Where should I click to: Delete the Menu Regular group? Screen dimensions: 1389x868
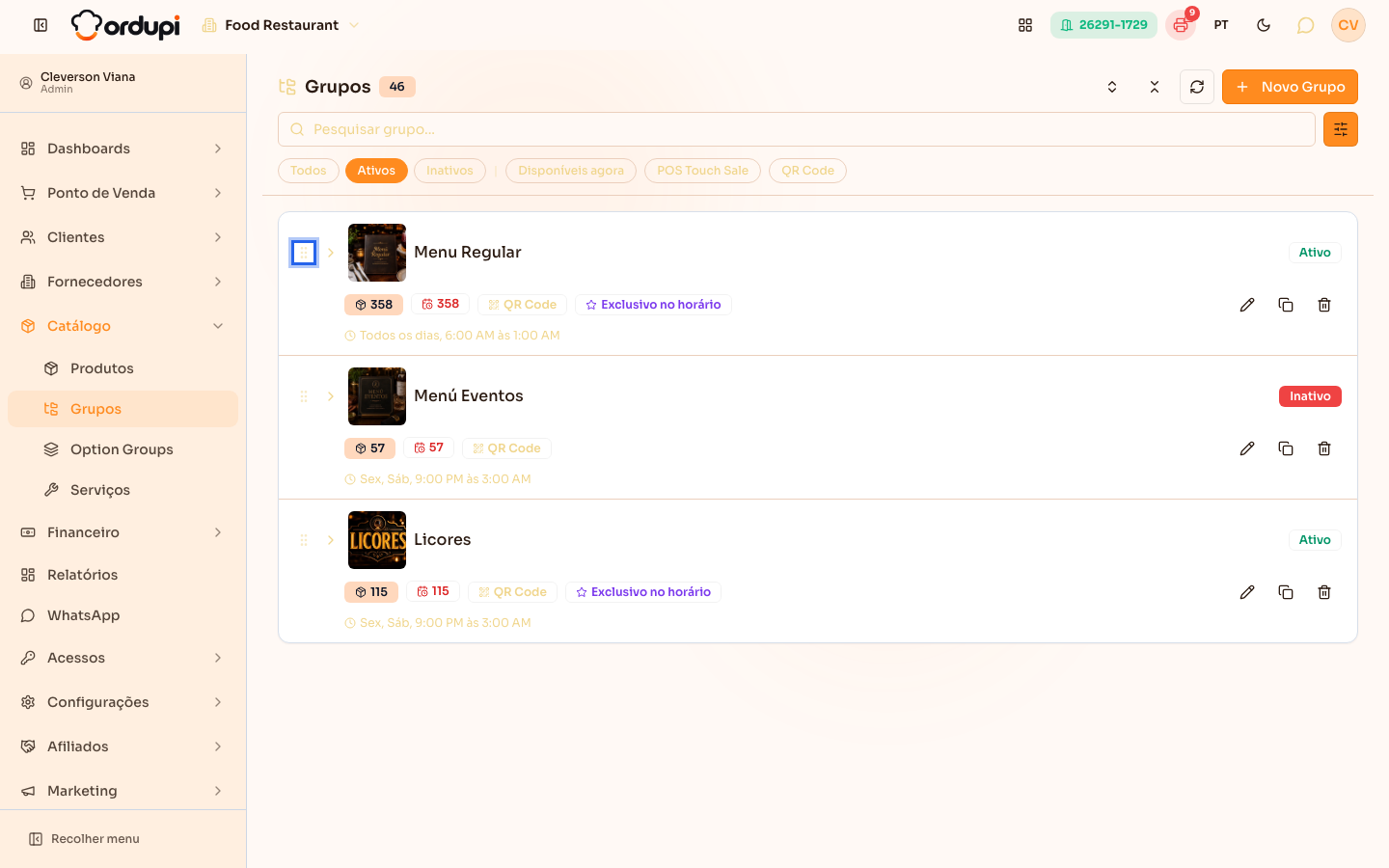tap(1324, 305)
